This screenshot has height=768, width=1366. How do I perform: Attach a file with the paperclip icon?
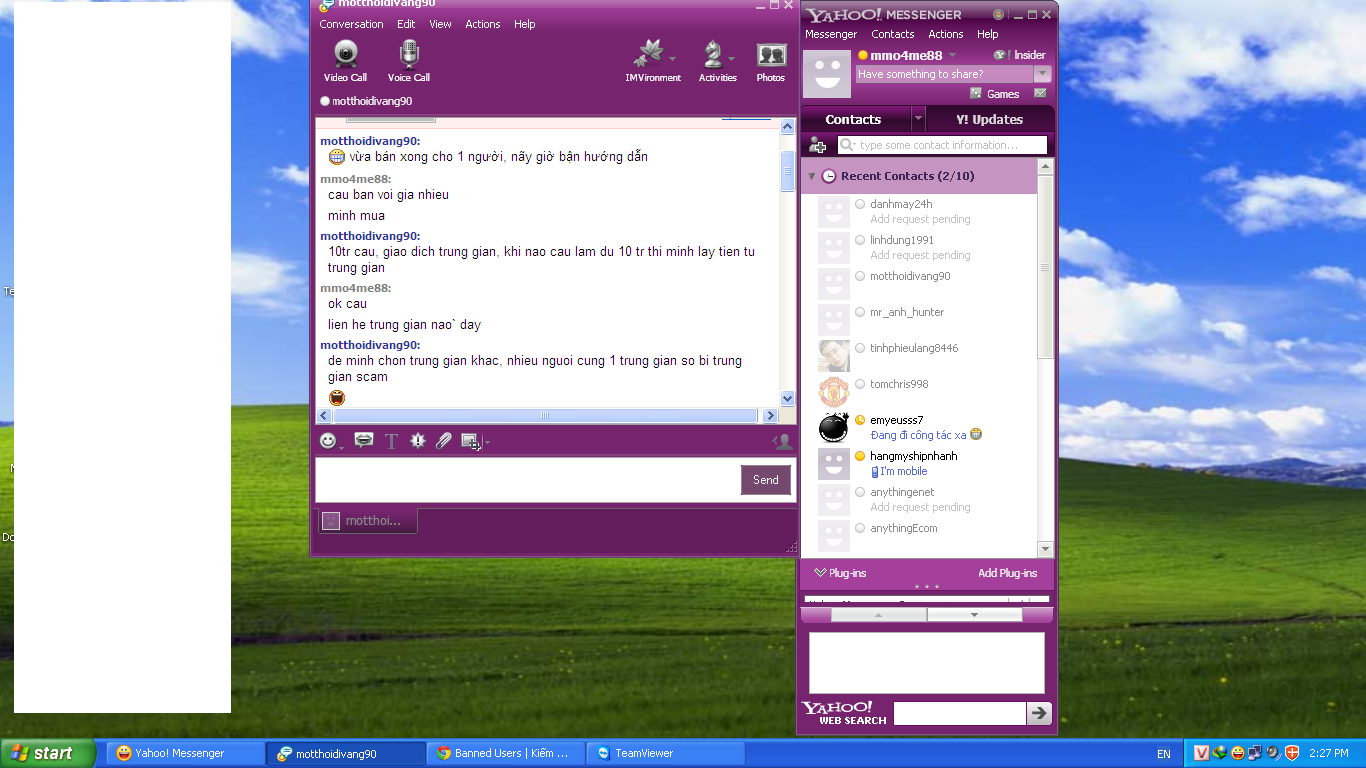point(444,441)
